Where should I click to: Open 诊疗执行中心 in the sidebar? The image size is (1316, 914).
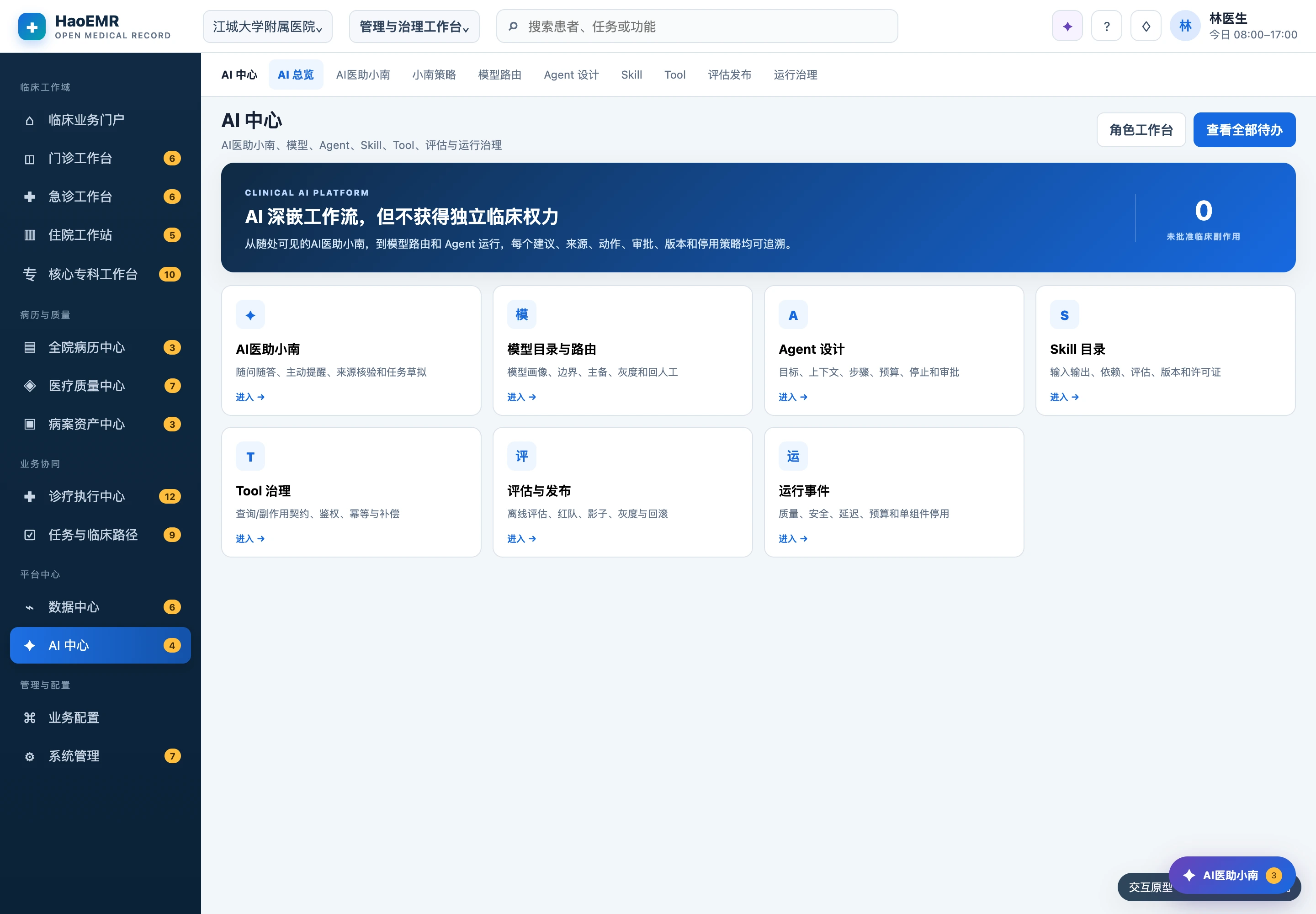(x=100, y=496)
